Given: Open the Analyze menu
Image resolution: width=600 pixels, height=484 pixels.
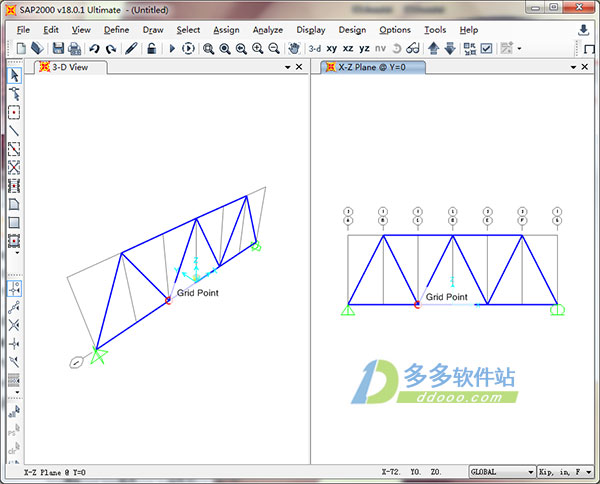Looking at the screenshot, I should tap(268, 30).
